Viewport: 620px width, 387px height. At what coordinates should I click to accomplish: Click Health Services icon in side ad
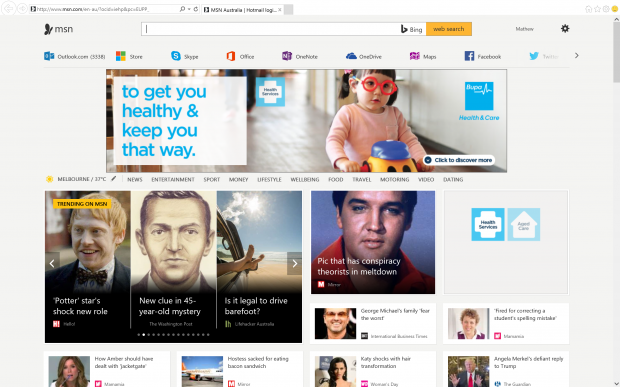[488, 225]
